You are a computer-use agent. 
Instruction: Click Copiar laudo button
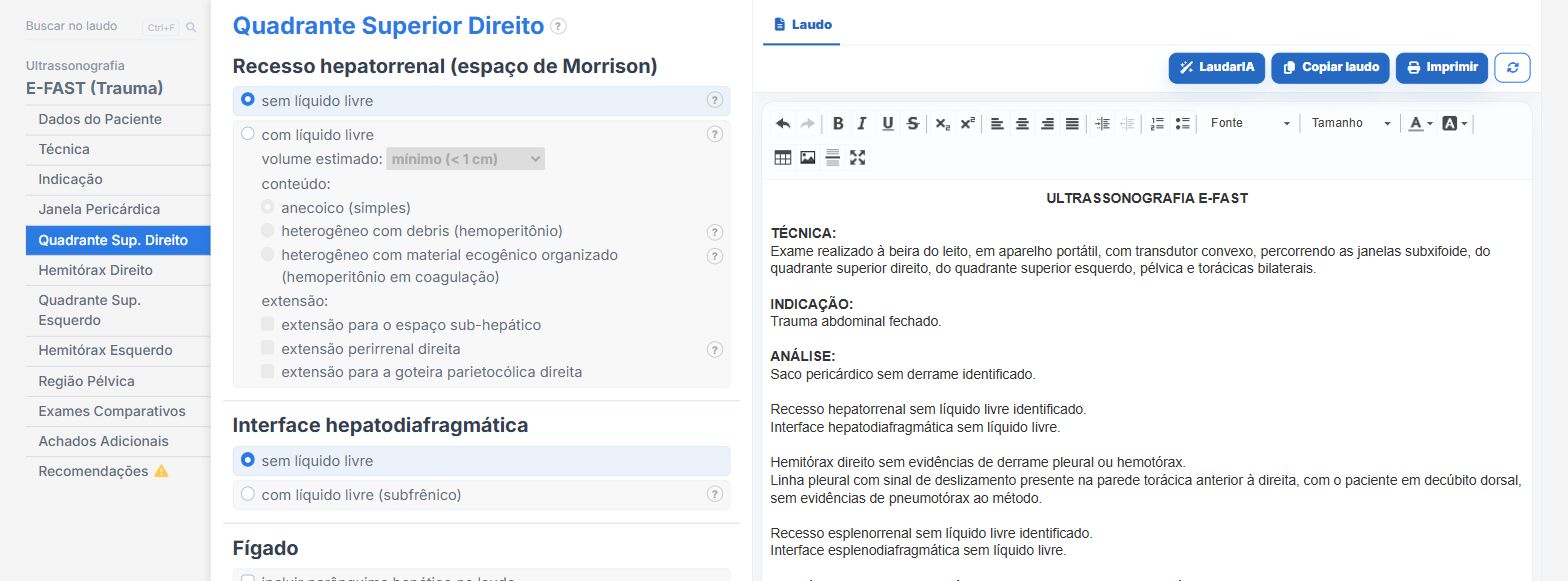point(1331,68)
